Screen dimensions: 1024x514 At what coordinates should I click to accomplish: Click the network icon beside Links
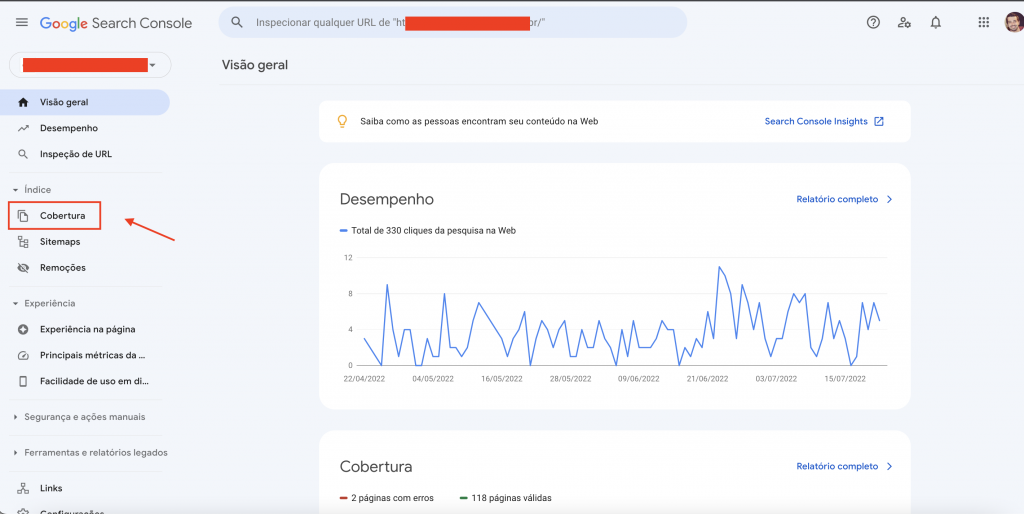[24, 489]
